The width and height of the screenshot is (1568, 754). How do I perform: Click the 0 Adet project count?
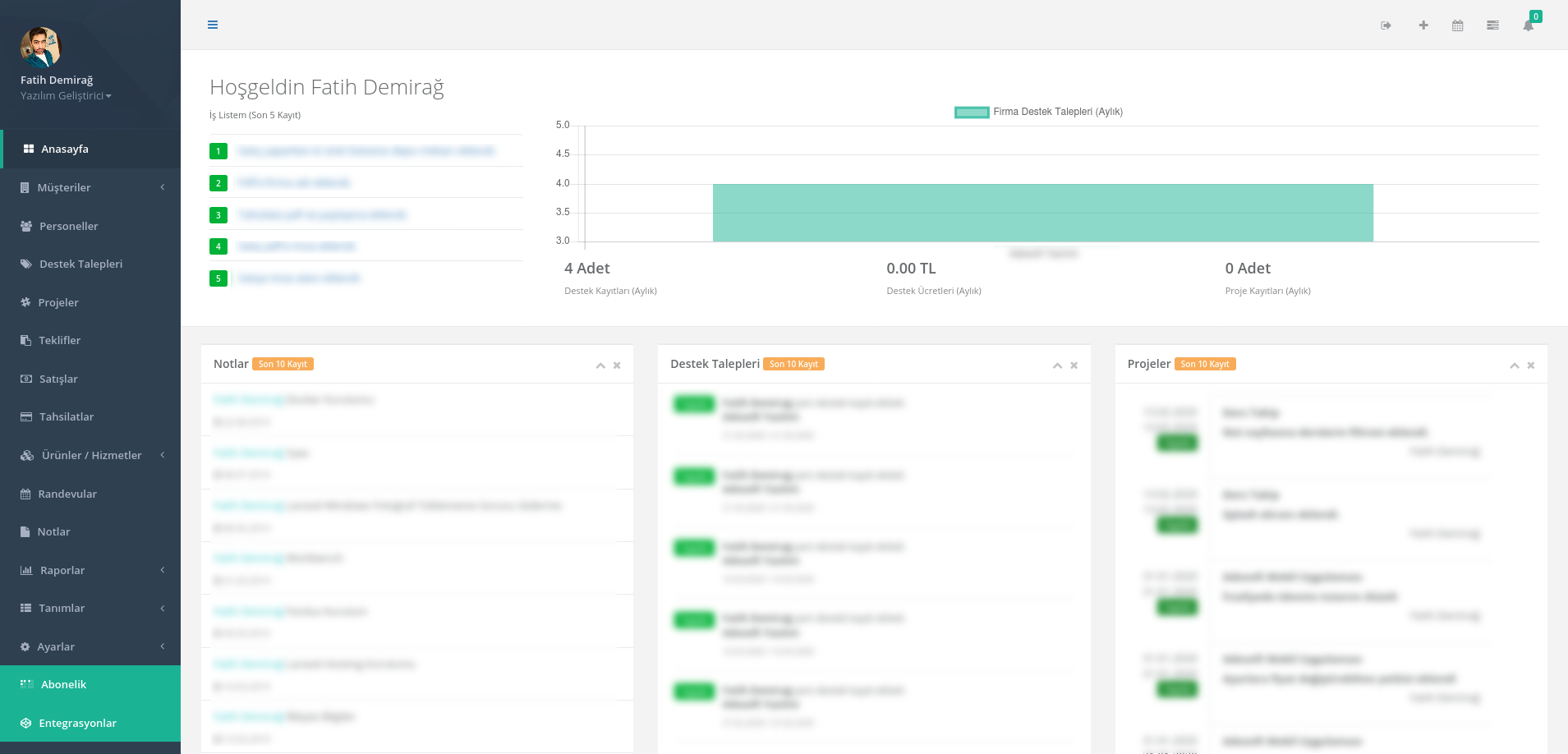pos(1248,269)
